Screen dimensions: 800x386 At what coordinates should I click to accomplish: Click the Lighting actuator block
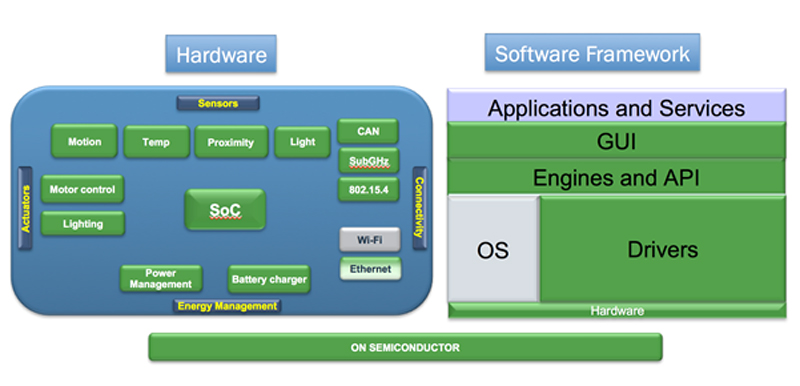tap(83, 223)
